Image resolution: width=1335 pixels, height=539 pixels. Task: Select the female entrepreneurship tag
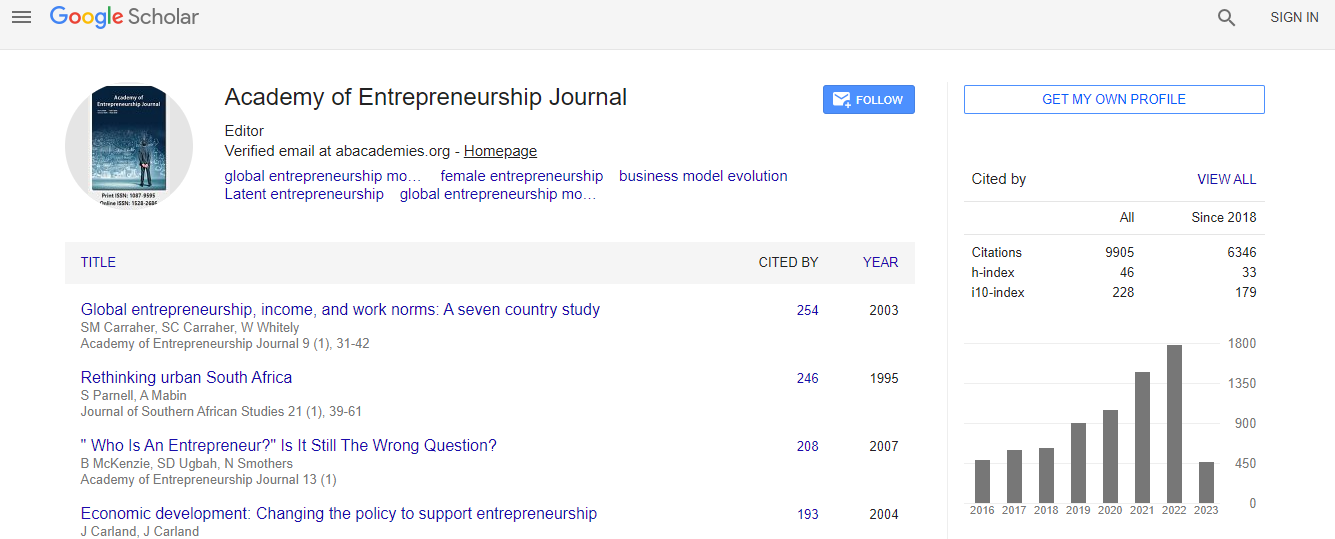[522, 176]
